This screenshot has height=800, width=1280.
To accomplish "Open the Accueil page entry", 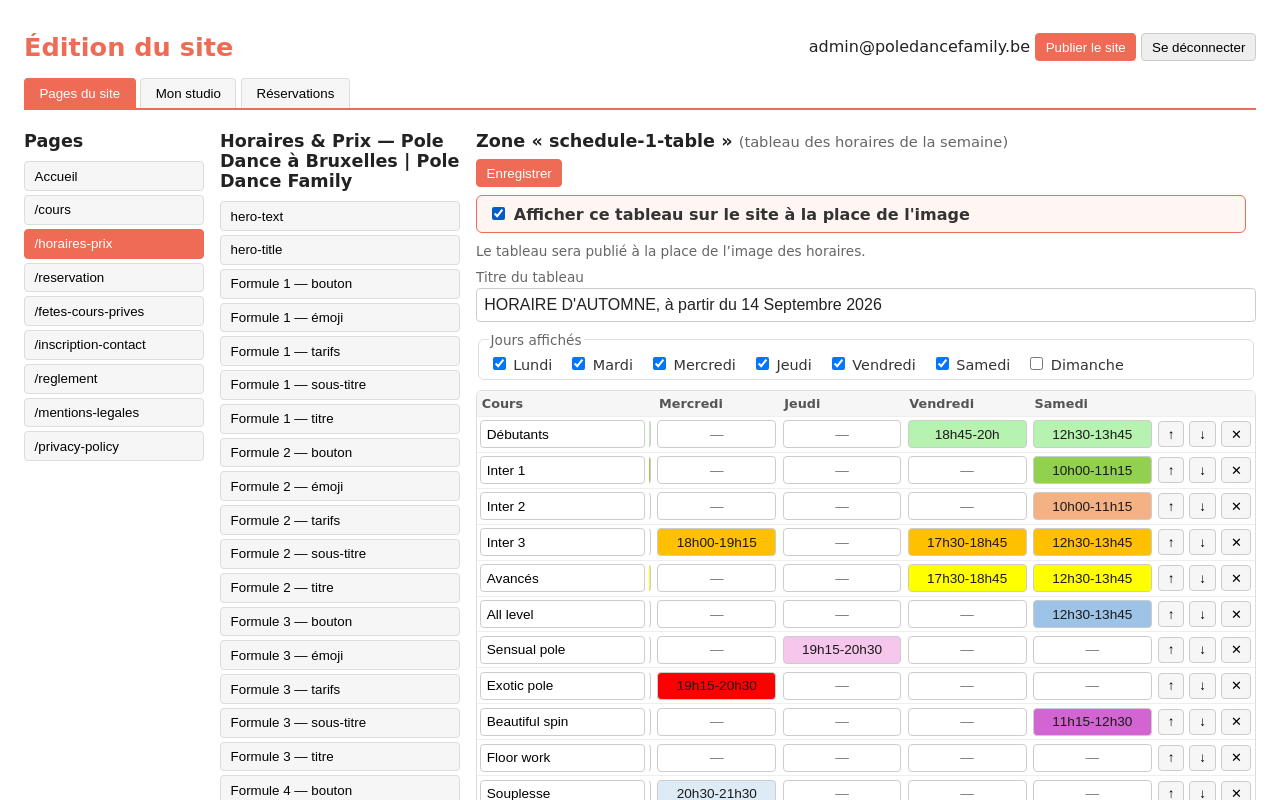I will pyautogui.click(x=114, y=176).
